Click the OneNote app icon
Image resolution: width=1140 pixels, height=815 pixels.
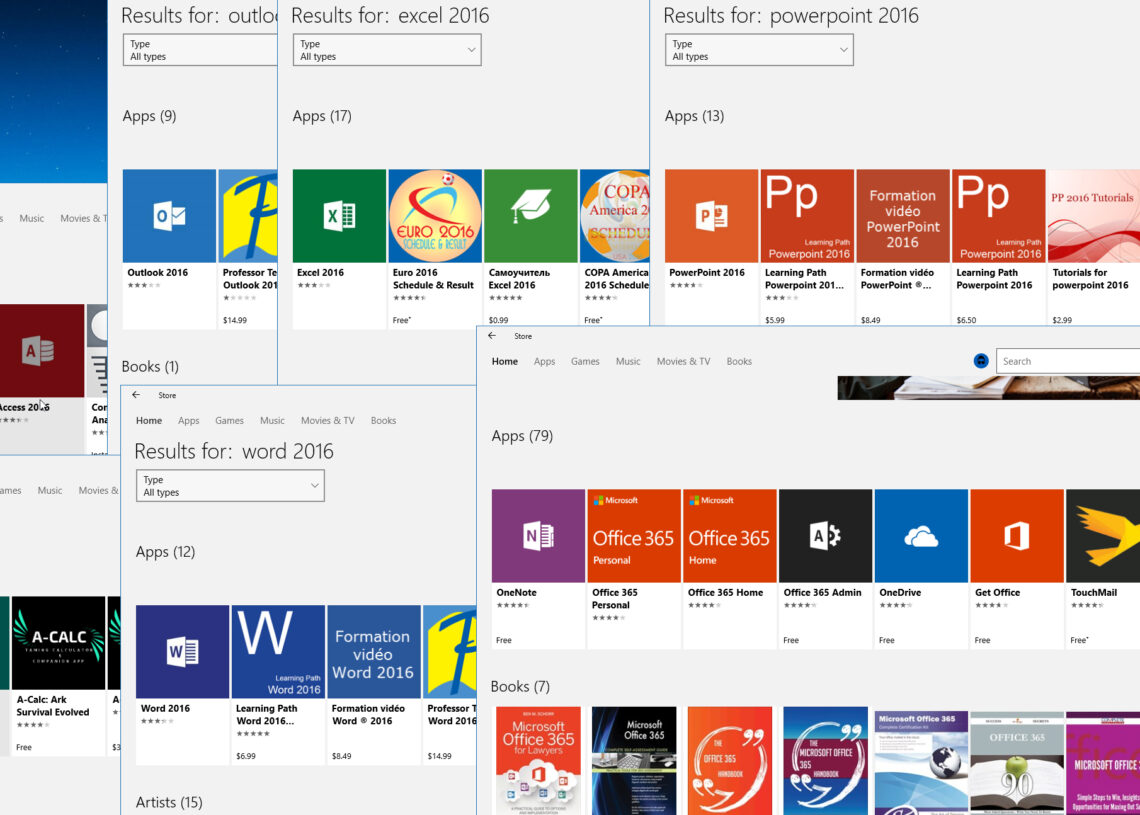point(538,535)
